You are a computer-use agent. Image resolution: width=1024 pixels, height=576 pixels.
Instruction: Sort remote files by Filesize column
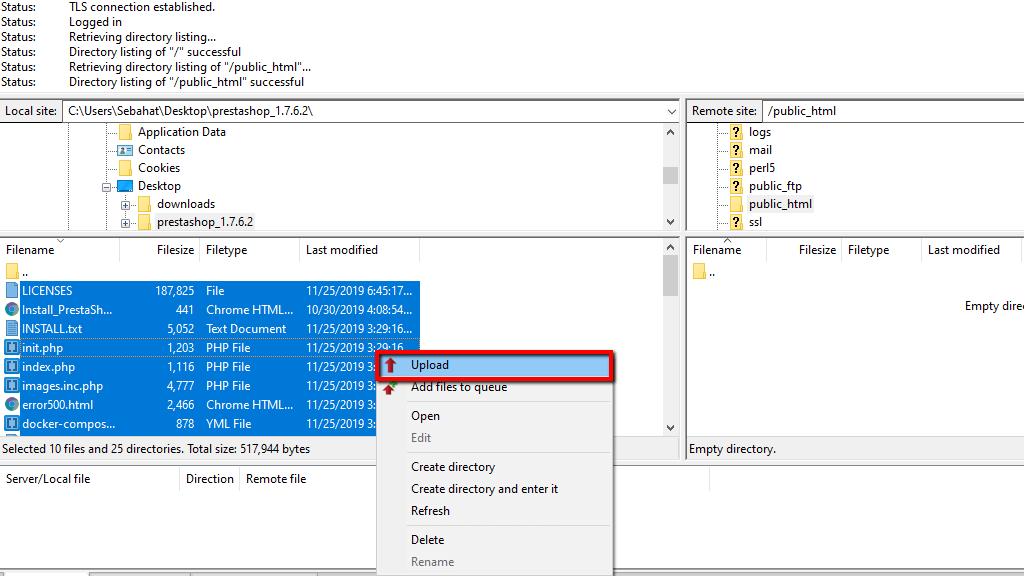tap(804, 250)
